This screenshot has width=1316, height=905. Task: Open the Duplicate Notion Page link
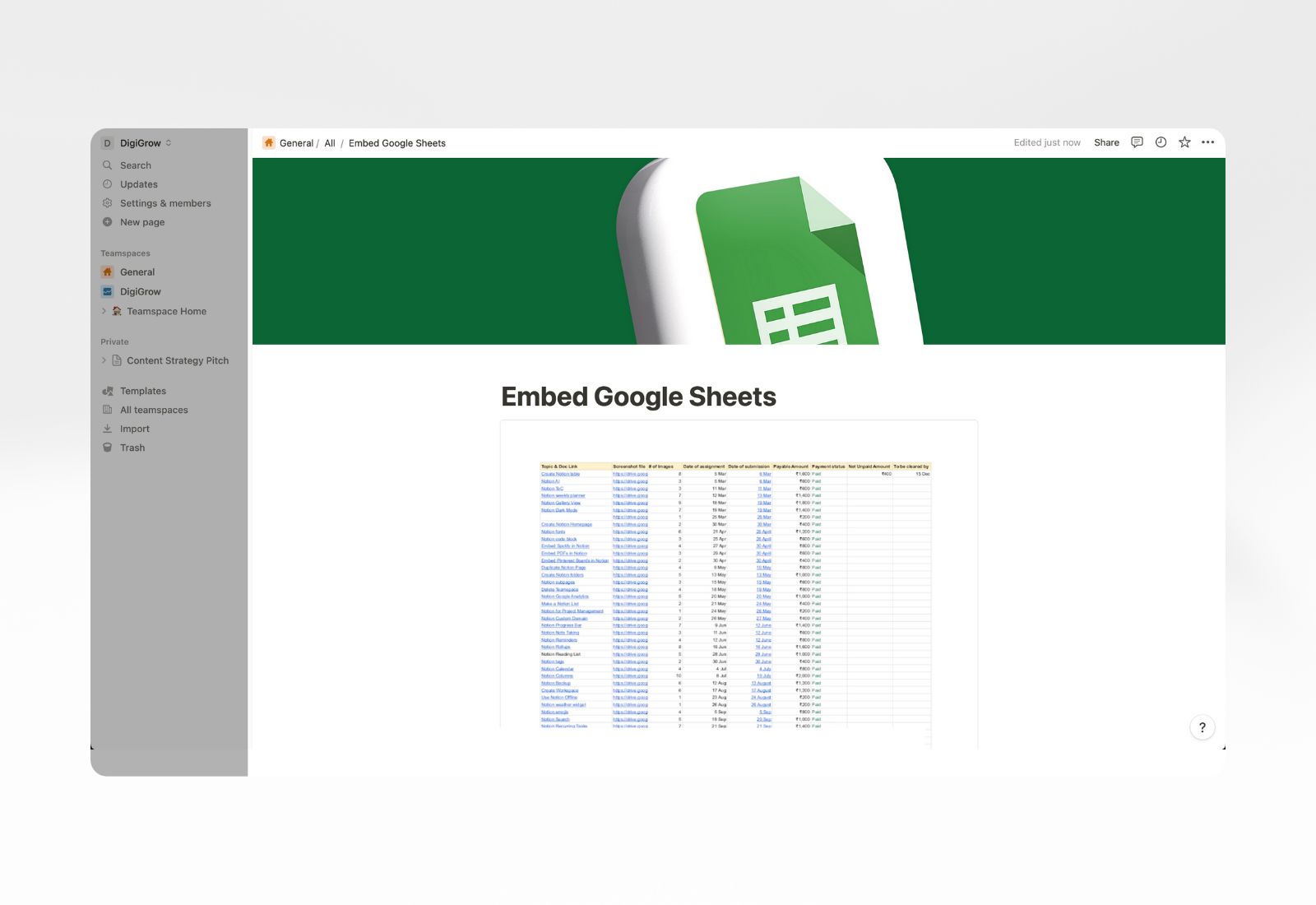563,568
